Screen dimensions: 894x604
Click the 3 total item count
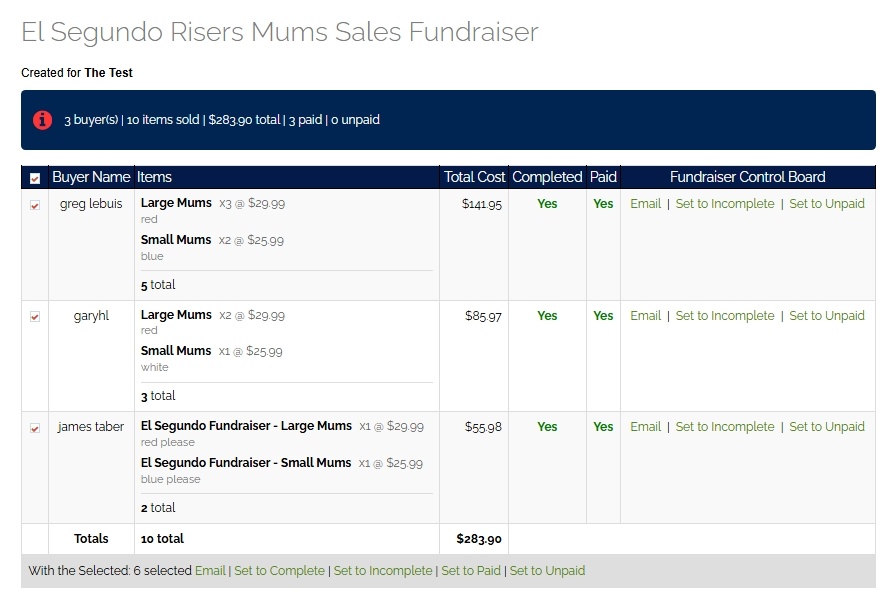pyautogui.click(x=158, y=396)
